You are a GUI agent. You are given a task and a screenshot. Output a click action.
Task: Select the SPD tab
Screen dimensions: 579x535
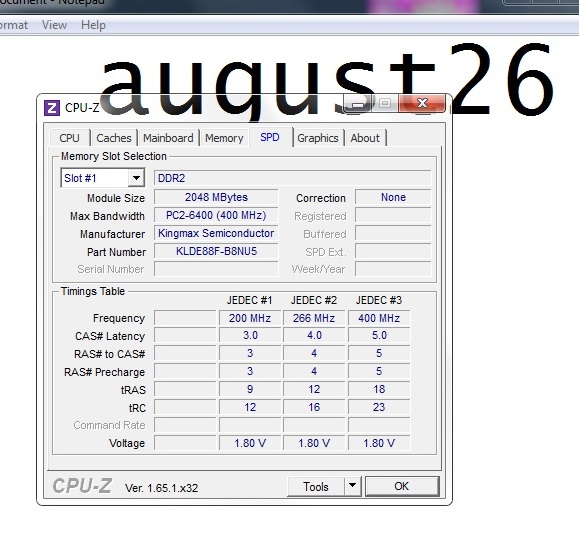[270, 137]
